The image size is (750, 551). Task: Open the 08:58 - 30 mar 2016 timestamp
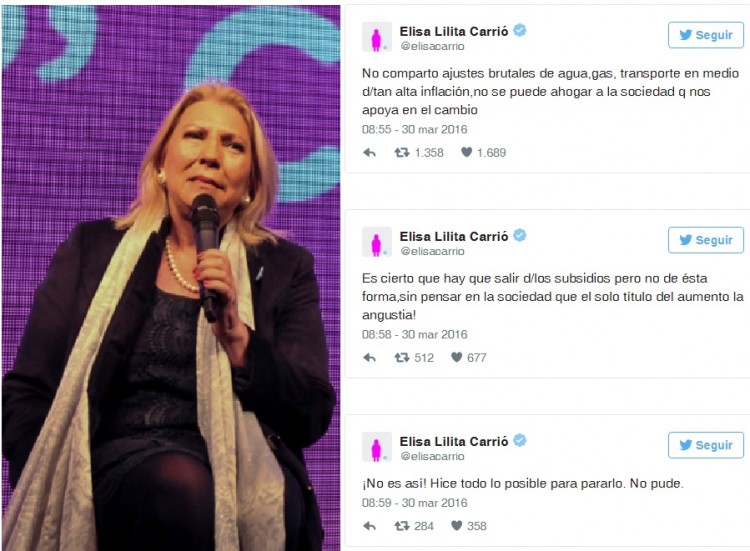[x=414, y=334]
